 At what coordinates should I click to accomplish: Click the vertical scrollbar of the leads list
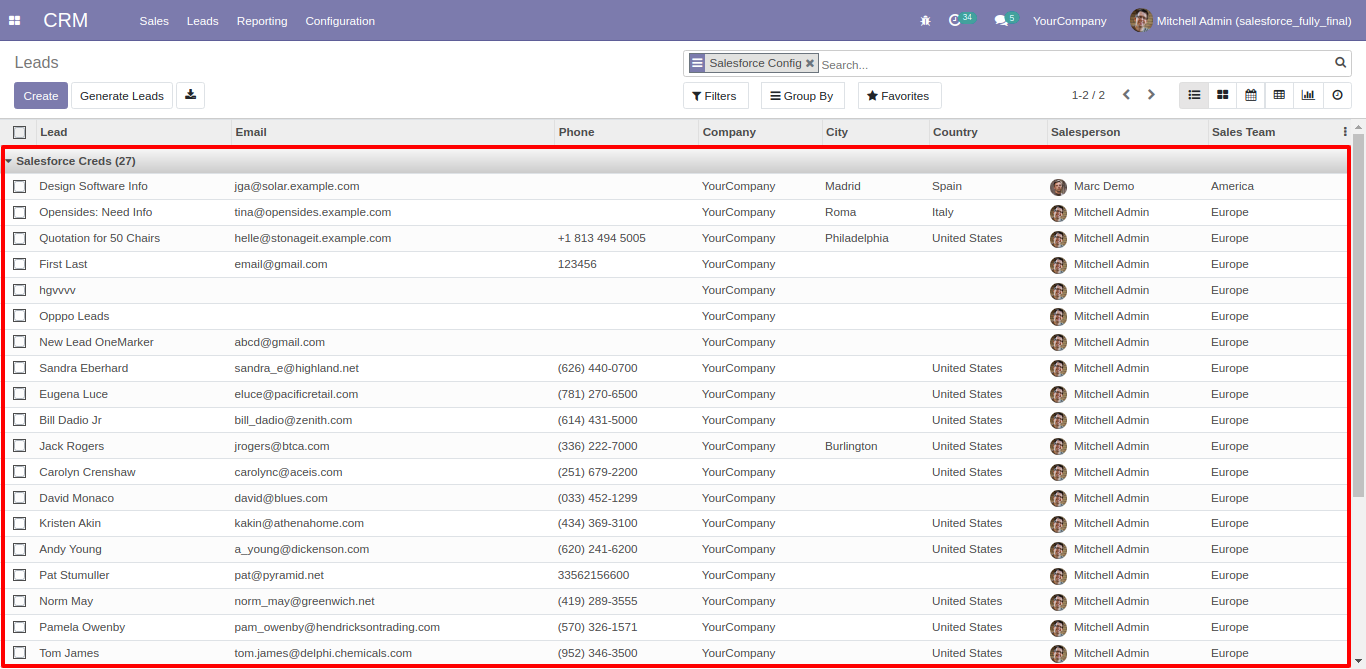pos(1358,315)
